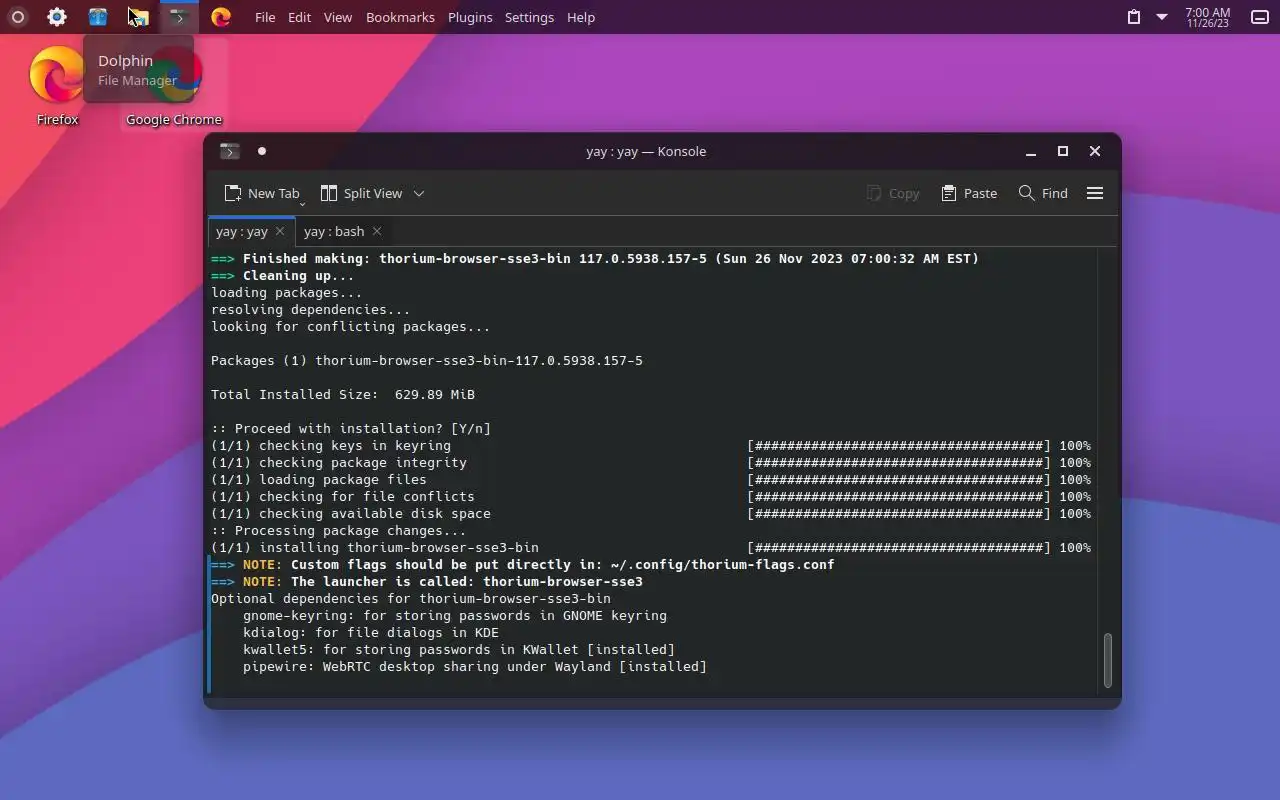Click the show desktop icon in the panel

tap(1260, 17)
